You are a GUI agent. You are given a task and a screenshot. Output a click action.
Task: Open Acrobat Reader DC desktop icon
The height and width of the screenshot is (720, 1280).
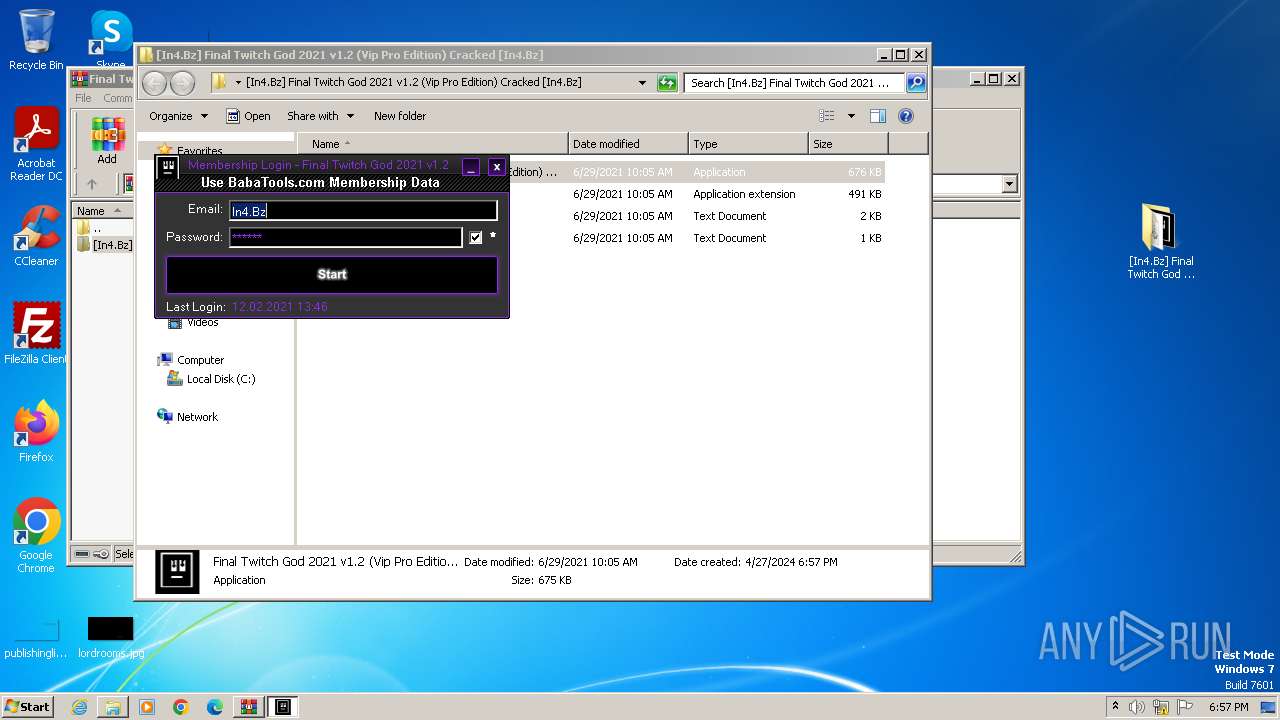(36, 145)
